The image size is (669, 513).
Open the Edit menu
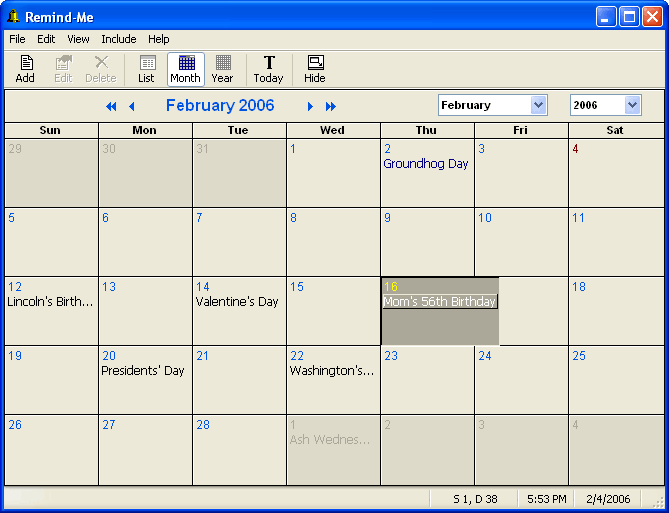tap(46, 39)
